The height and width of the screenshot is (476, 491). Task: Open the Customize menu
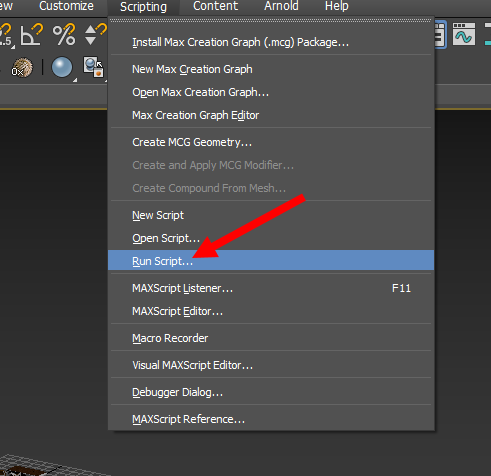(x=66, y=6)
